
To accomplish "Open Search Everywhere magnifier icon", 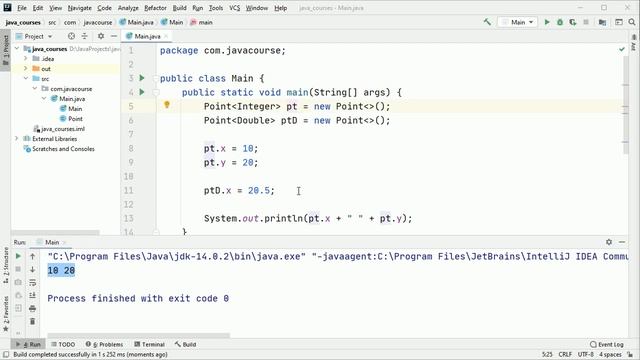I will (632, 22).
